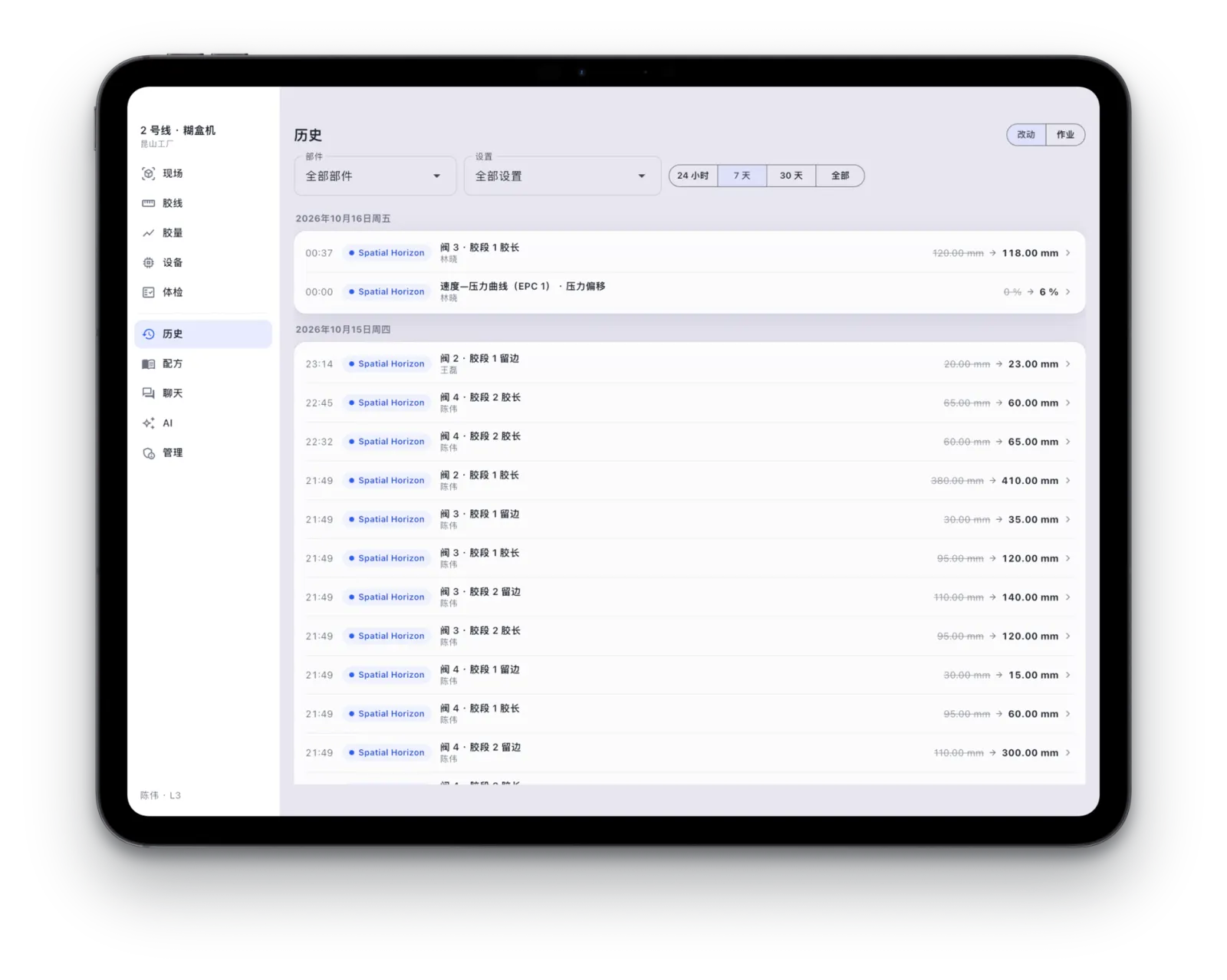The width and height of the screenshot is (1227, 980).
Task: Select the 历史 clock icon
Action: [149, 334]
